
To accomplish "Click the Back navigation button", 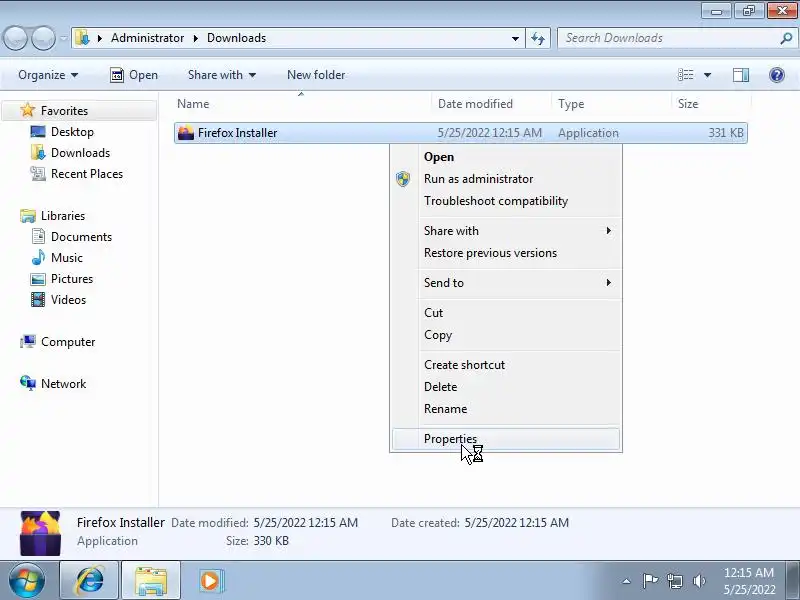I will click(15, 38).
